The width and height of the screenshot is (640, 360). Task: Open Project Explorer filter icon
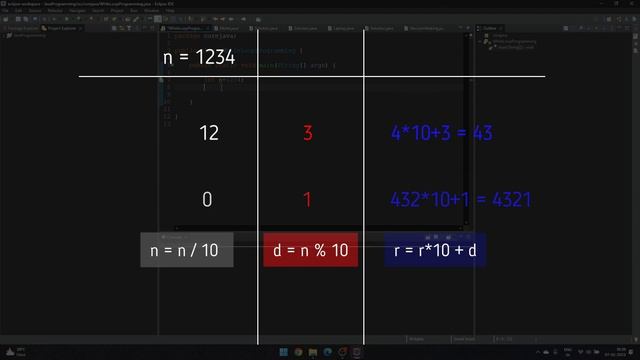coord(129,28)
